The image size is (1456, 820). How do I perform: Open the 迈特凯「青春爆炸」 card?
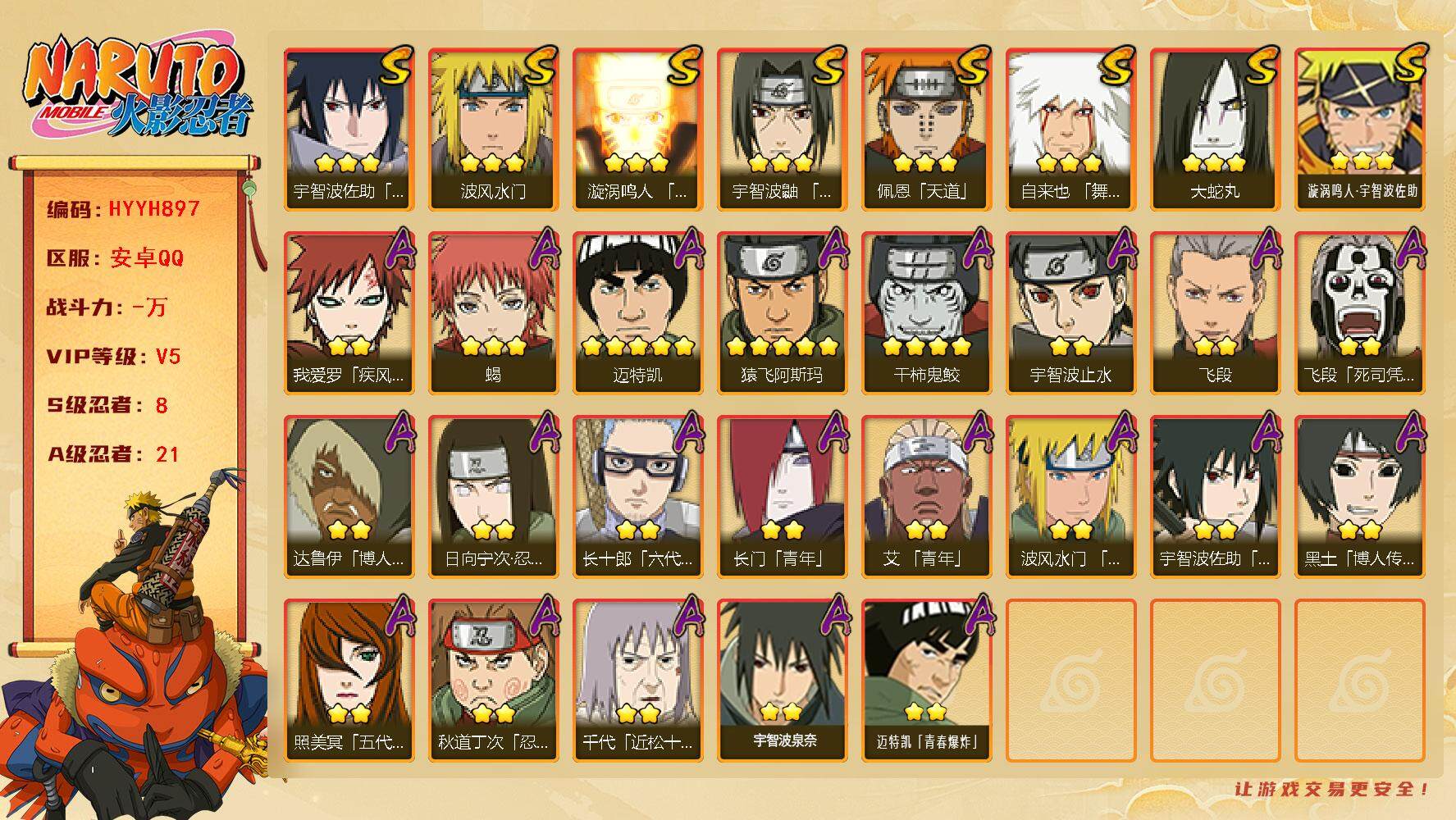point(926,681)
